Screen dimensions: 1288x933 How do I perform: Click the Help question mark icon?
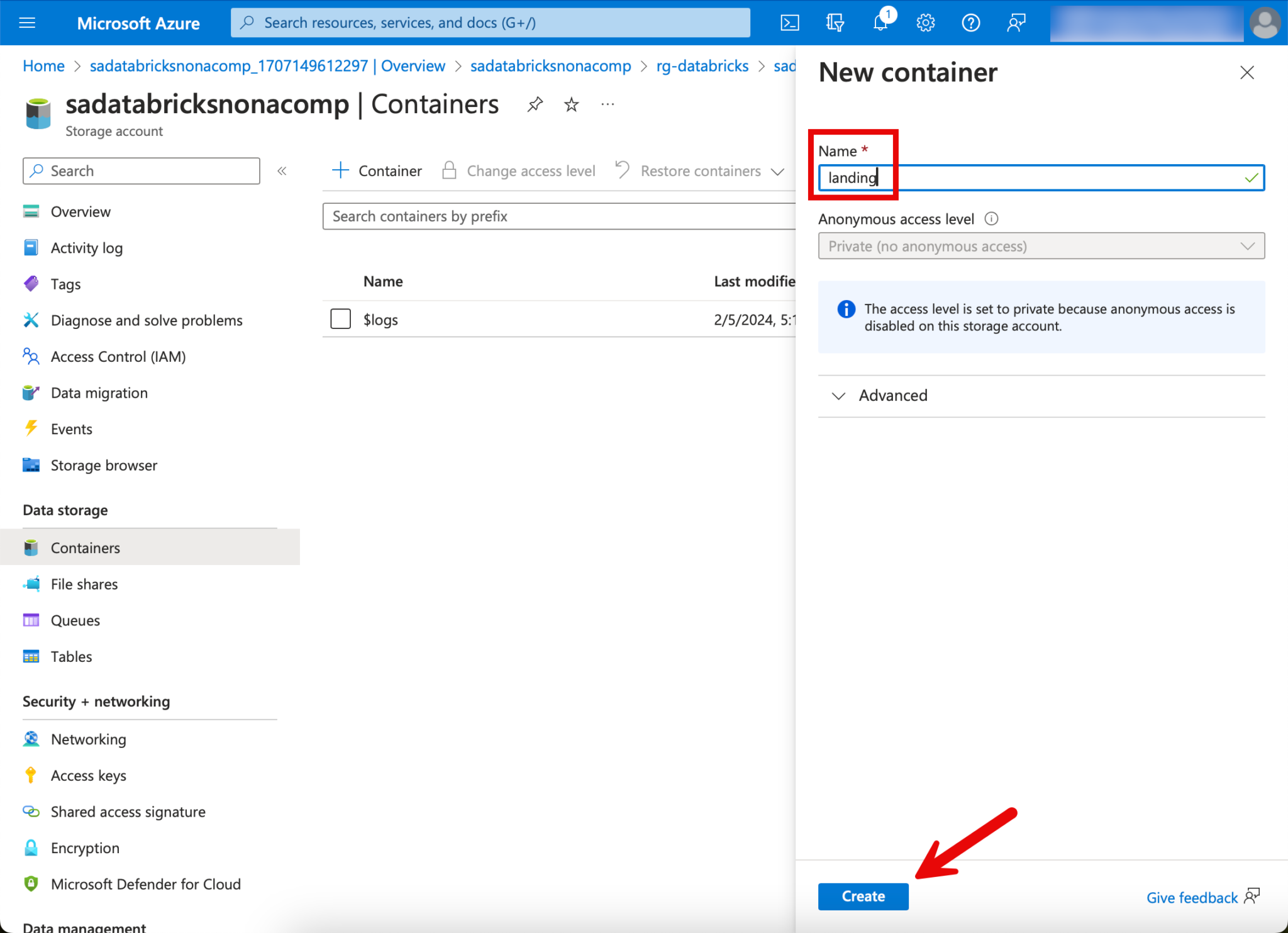[970, 23]
